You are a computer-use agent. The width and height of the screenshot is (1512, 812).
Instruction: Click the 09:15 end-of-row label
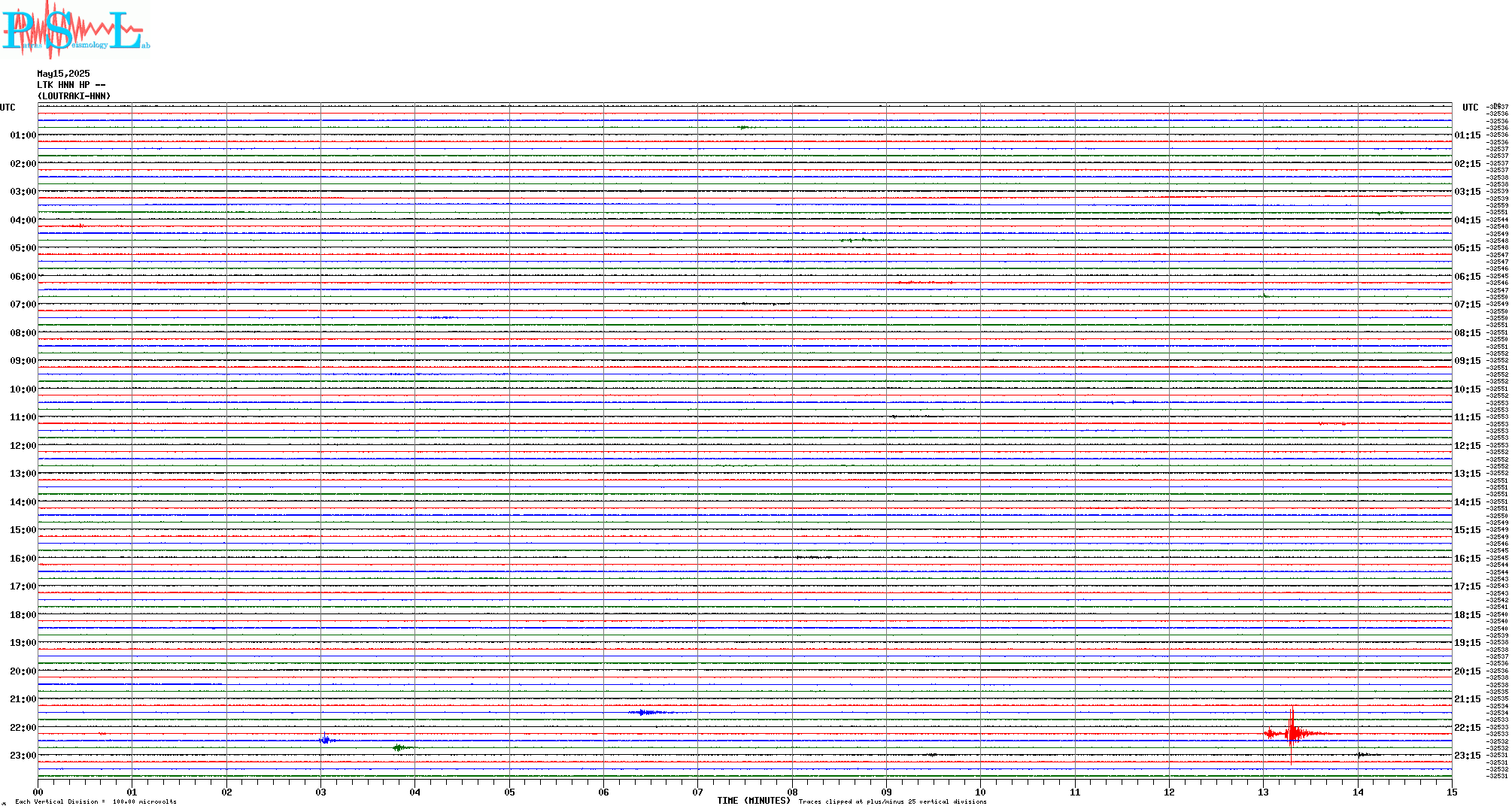point(1468,361)
